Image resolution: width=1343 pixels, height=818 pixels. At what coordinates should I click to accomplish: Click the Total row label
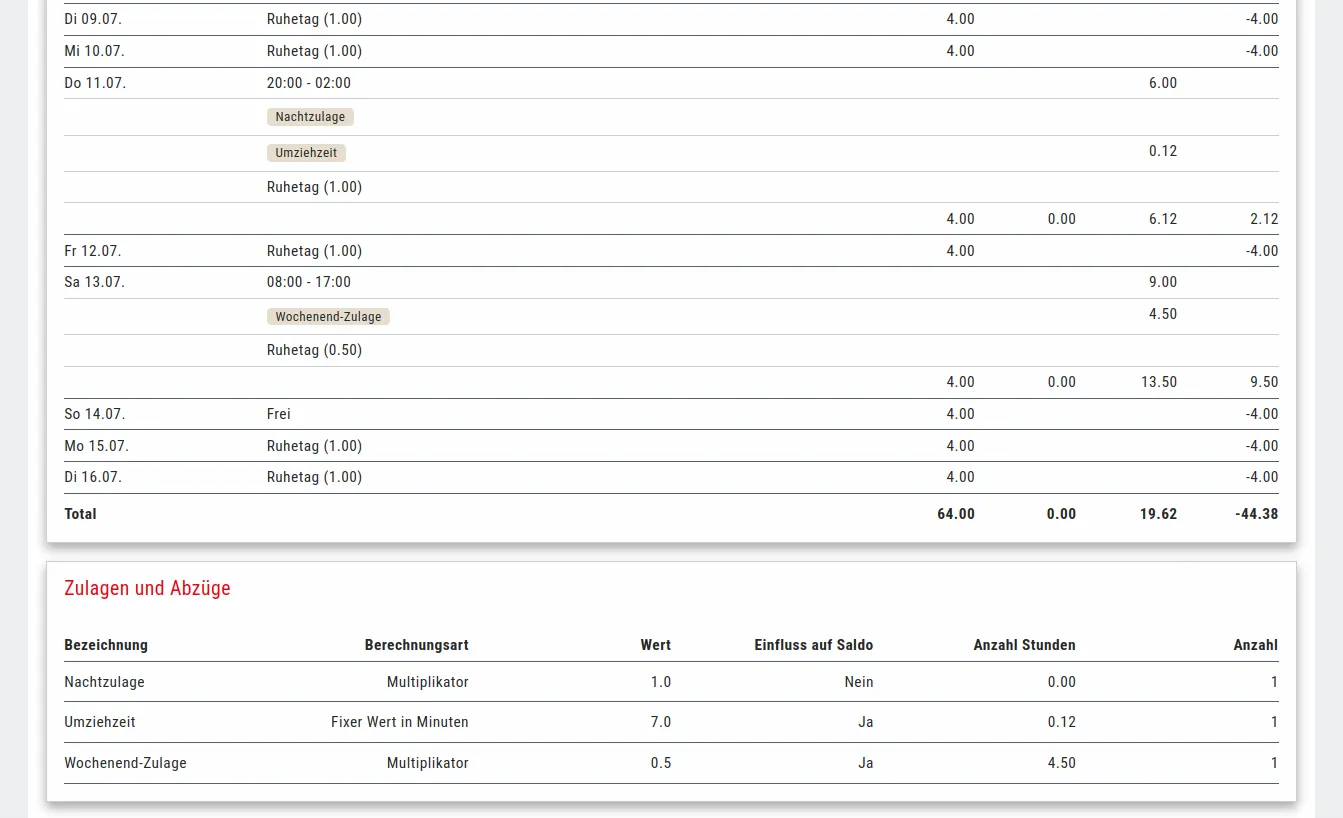coord(80,514)
